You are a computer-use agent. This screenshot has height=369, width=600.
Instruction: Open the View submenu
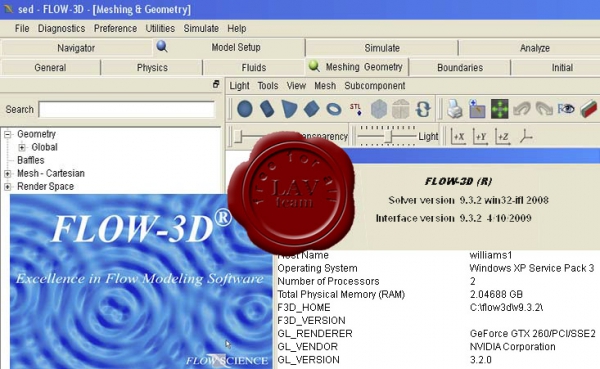coord(296,86)
